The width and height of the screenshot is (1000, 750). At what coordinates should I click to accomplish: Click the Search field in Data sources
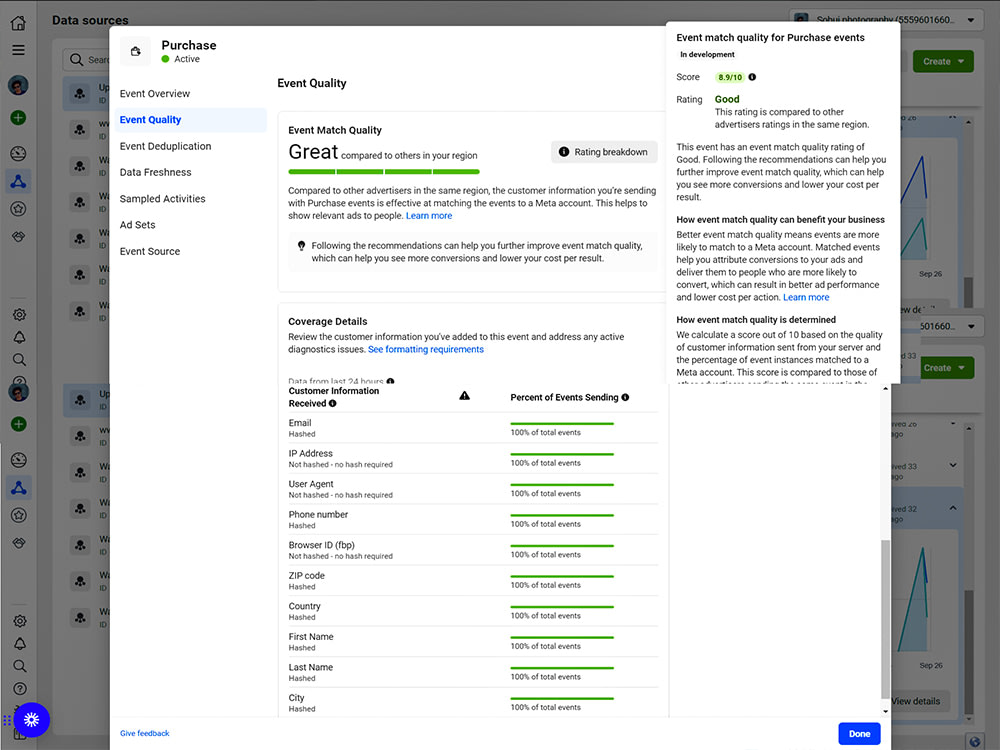pos(86,60)
